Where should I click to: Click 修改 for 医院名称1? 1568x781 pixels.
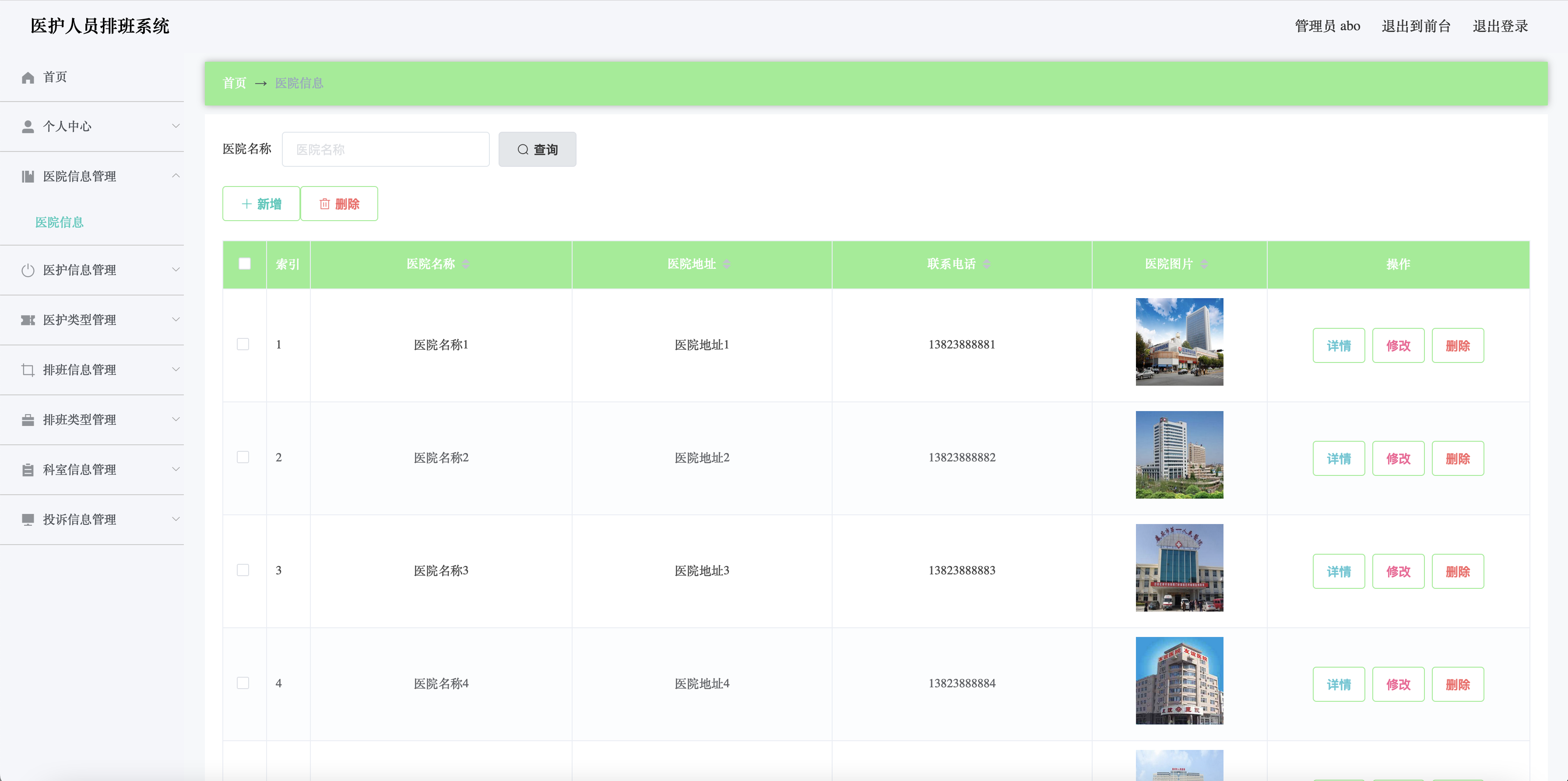1399,346
